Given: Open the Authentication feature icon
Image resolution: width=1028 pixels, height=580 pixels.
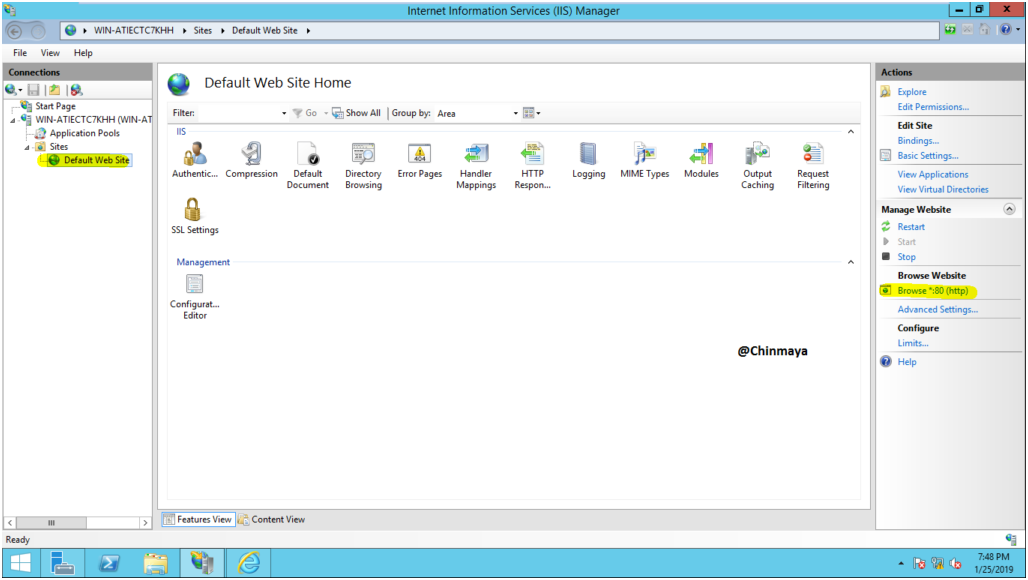Looking at the screenshot, I should pos(195,160).
